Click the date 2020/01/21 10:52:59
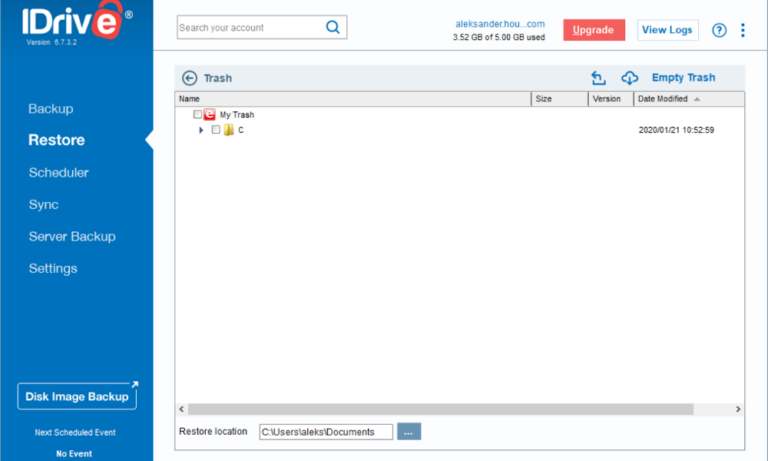Screen dimensions: 768x461 coord(676,130)
